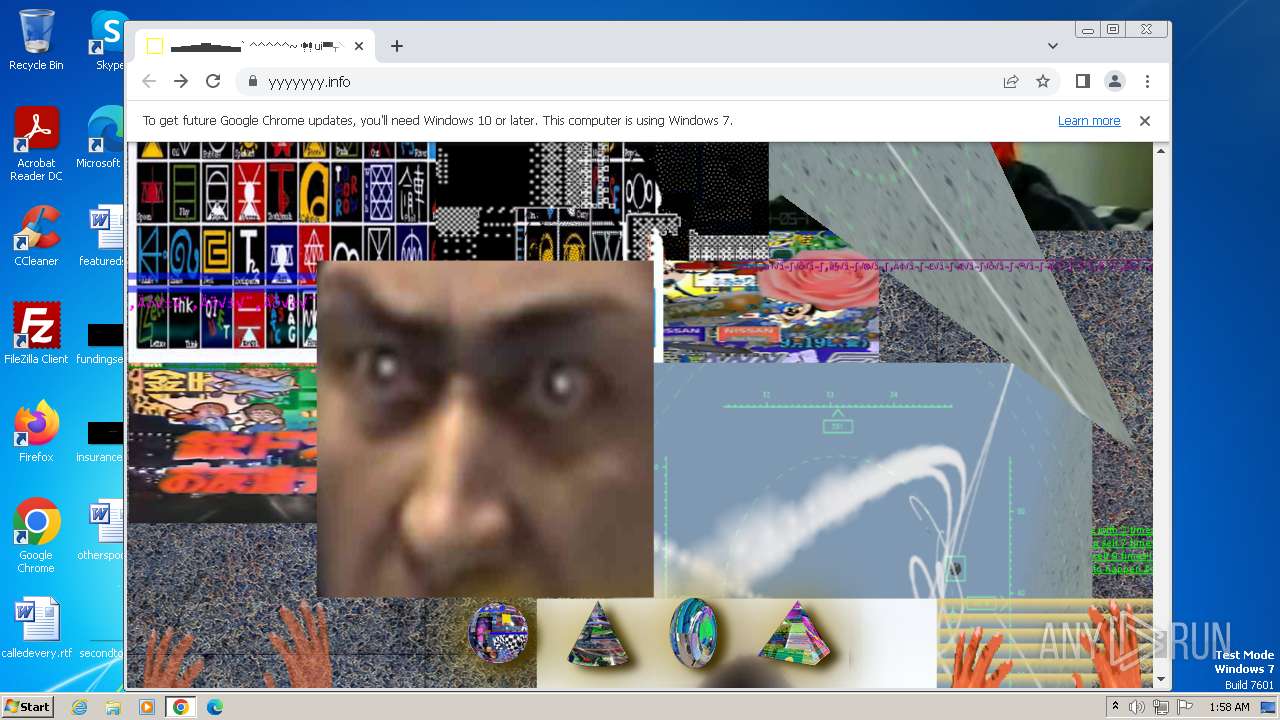Open the calledevery.rtf desktop file
The height and width of the screenshot is (720, 1280).
[x=36, y=628]
